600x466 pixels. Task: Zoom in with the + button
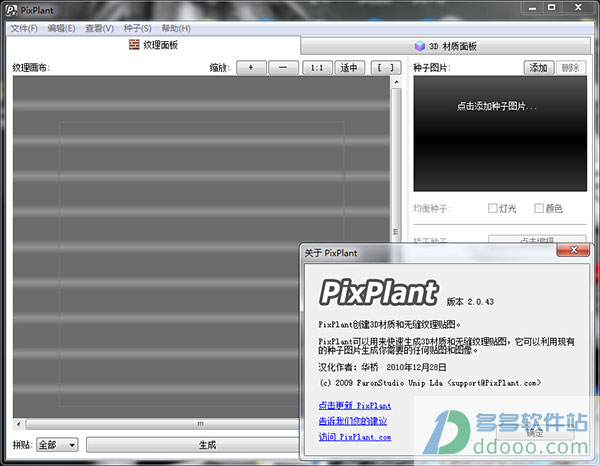251,68
